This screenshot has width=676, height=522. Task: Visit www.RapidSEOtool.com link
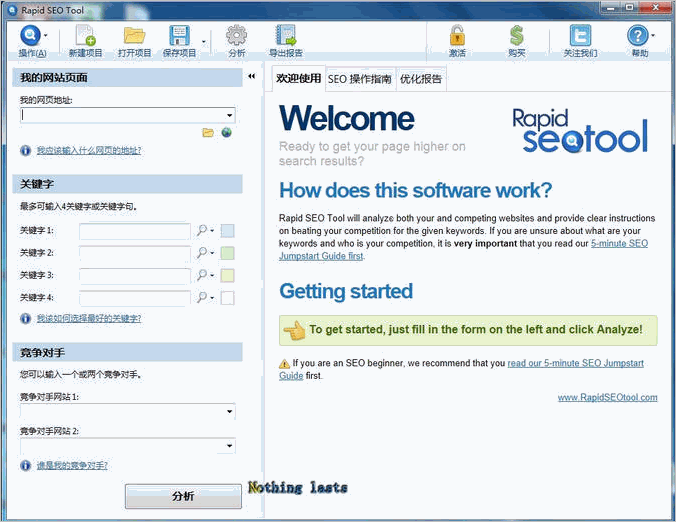[x=607, y=397]
